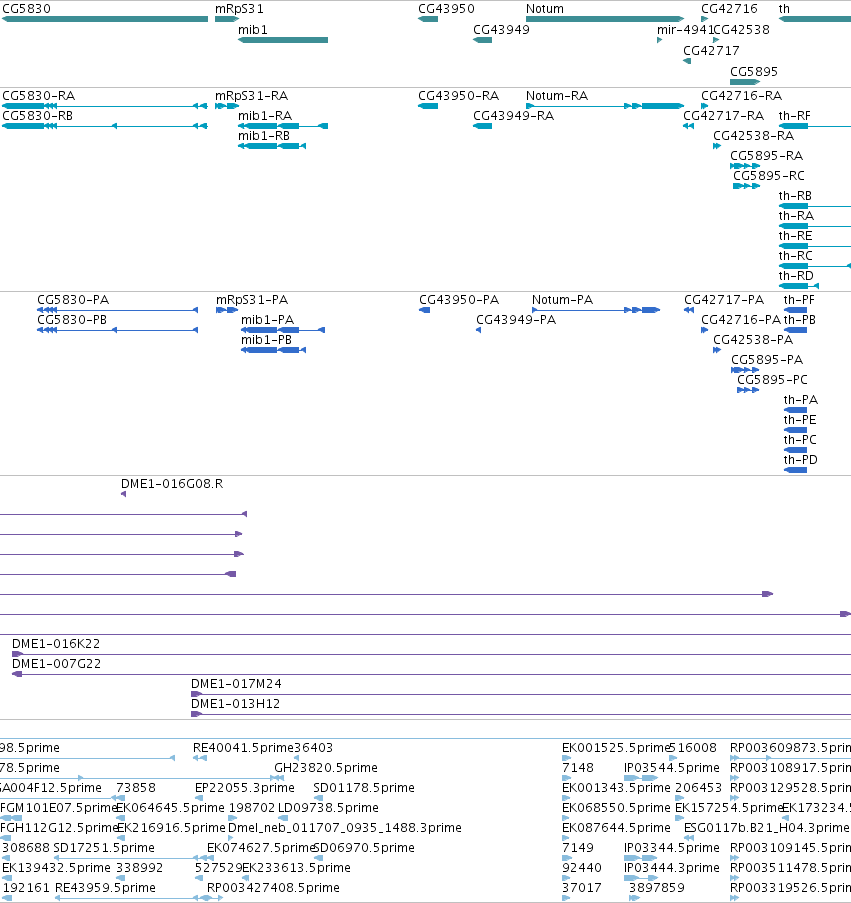Select the th-PC protein feature

(x=795, y=450)
